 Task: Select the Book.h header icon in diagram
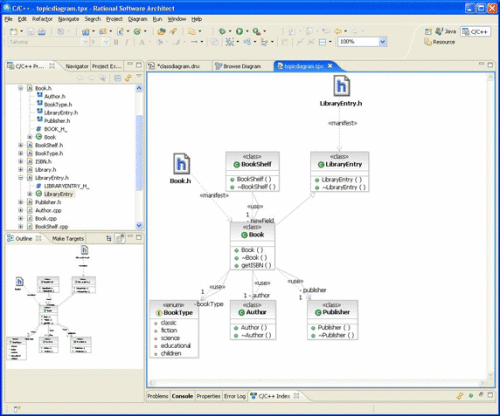181,164
